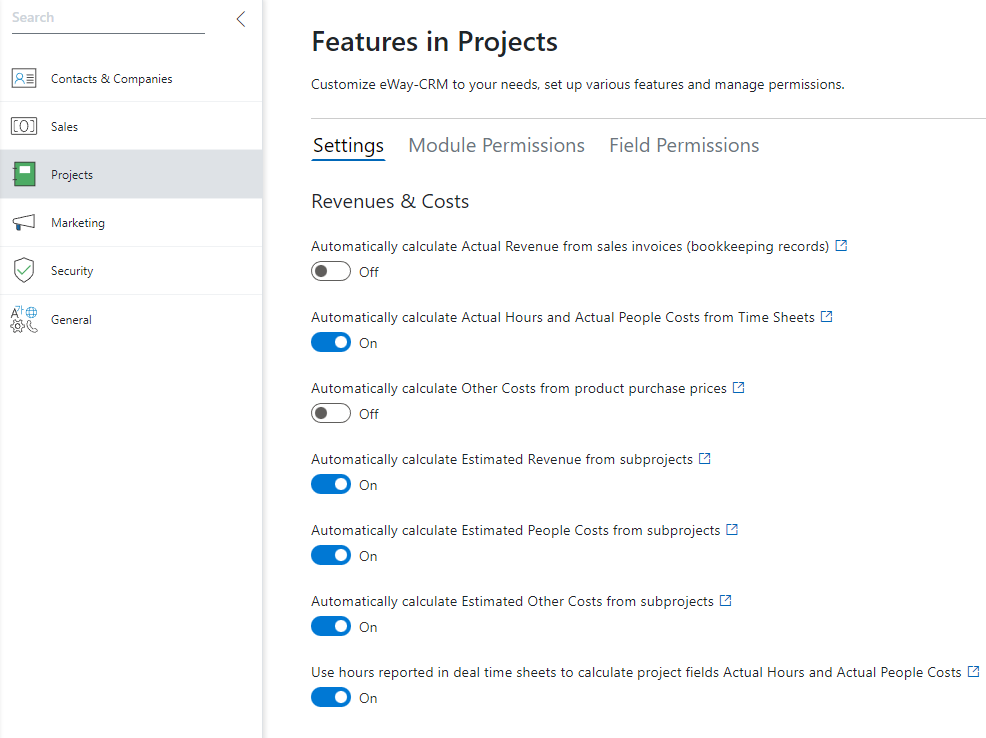Select the Settings tab

pyautogui.click(x=348, y=145)
